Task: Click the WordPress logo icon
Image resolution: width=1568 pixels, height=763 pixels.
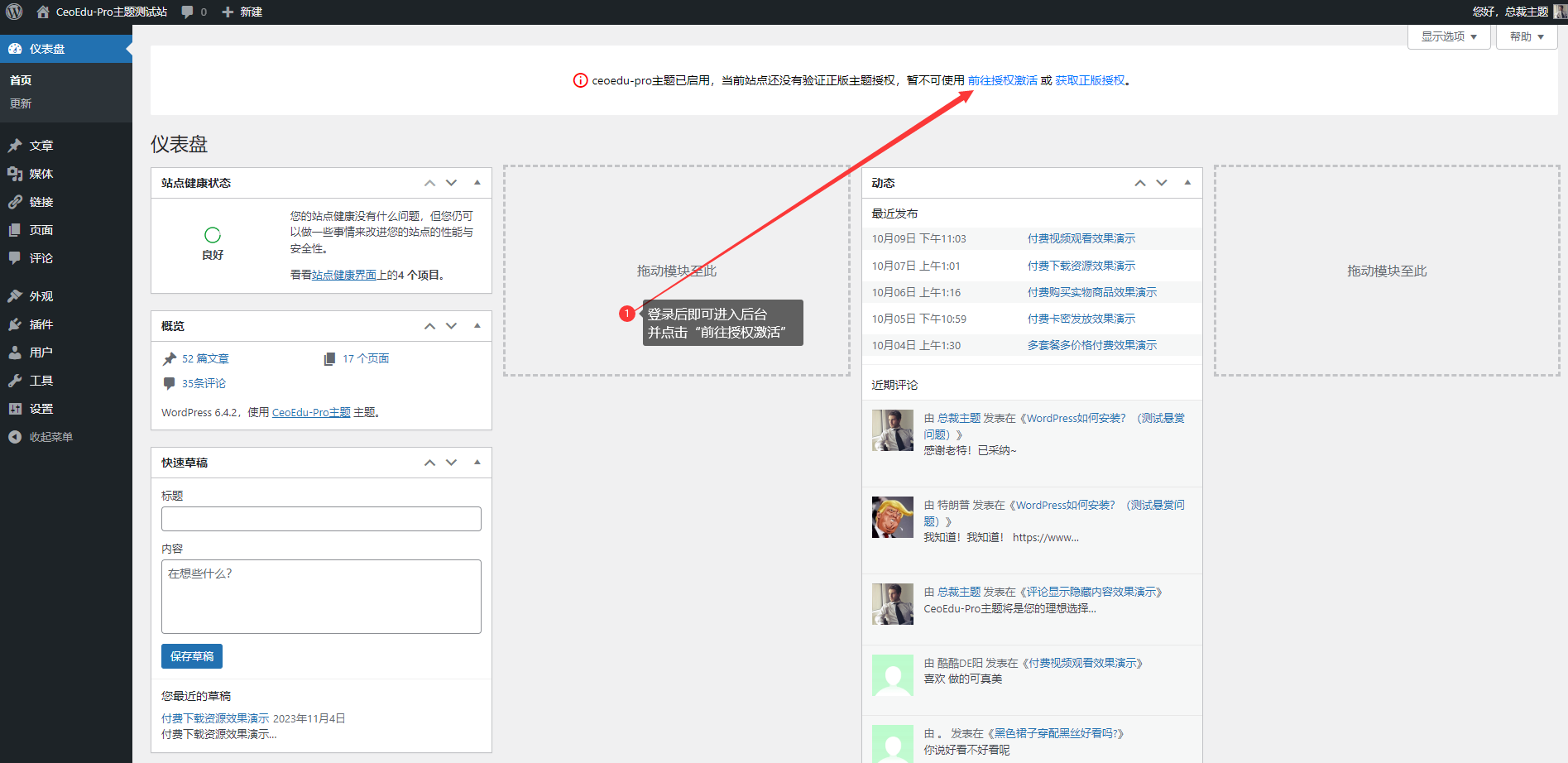Action: tap(14, 12)
